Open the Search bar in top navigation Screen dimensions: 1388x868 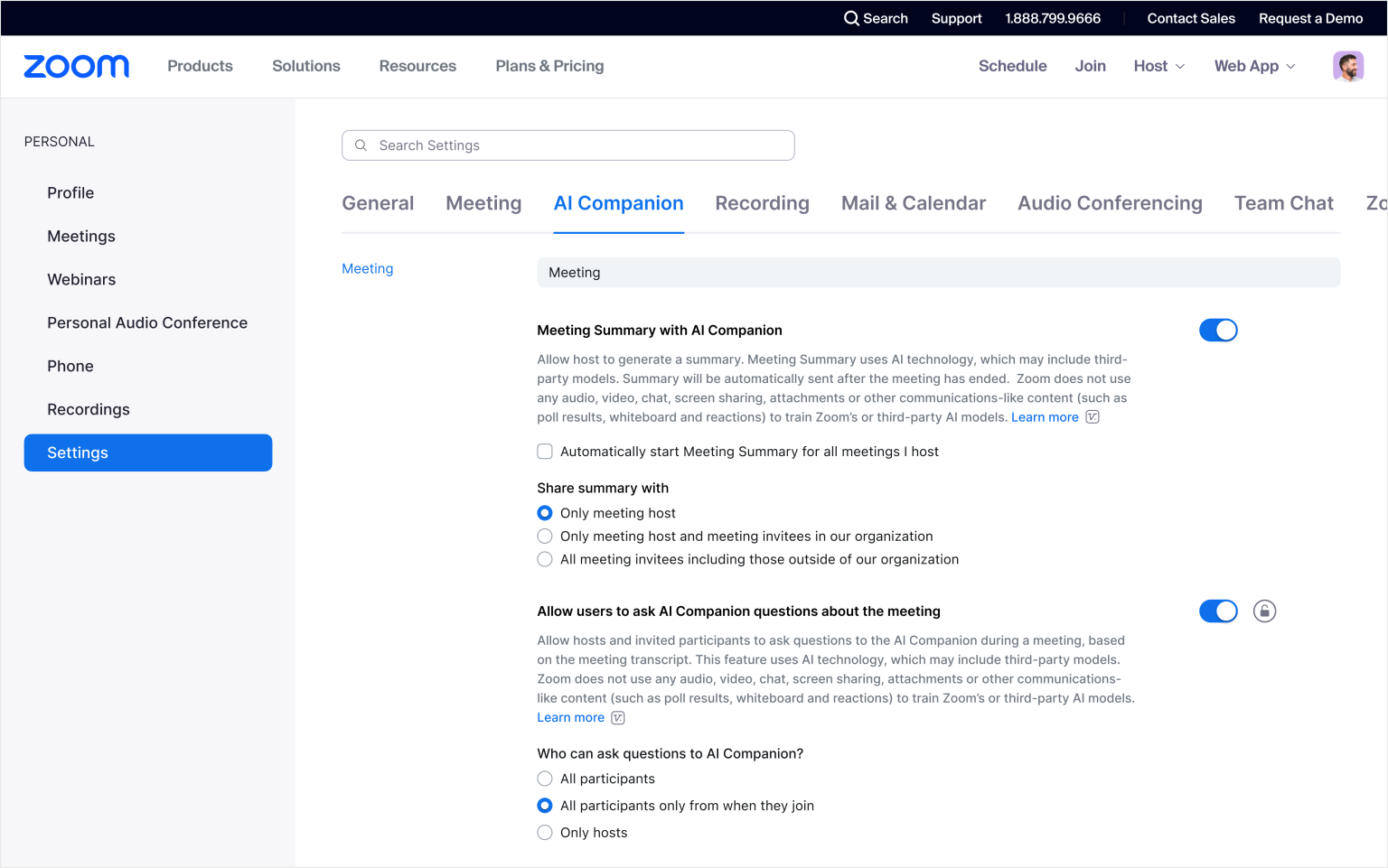875,18
